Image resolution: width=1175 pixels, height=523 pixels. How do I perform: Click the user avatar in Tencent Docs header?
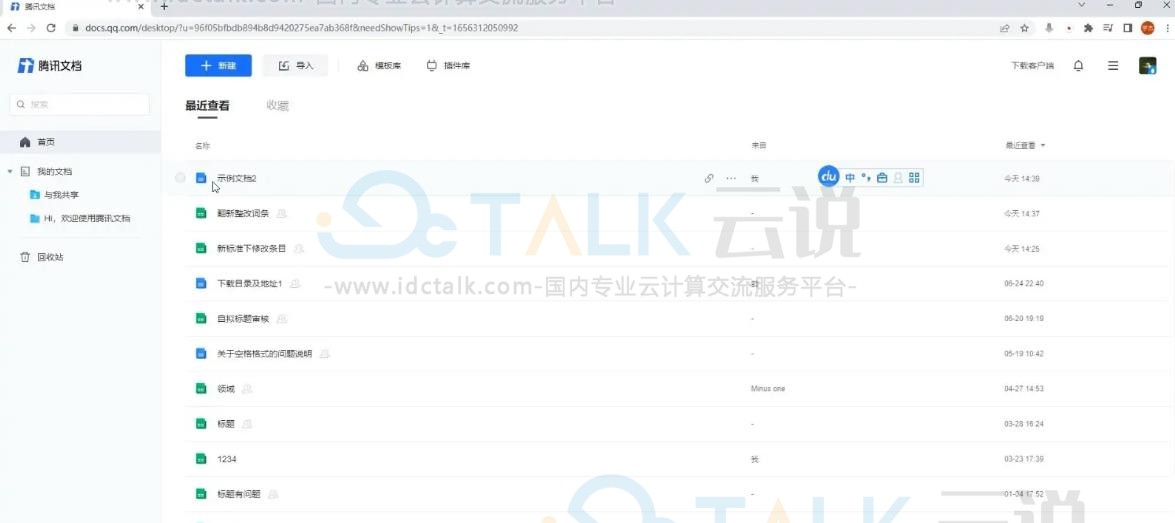(x=1147, y=66)
